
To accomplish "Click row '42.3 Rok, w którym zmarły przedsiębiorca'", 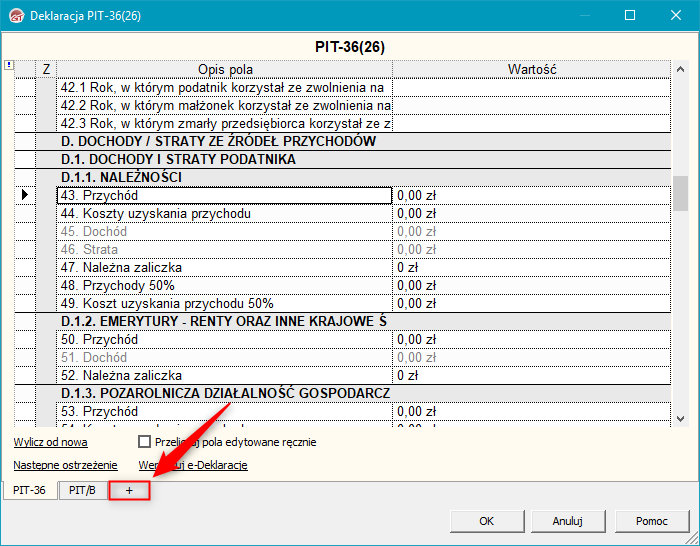I will (225, 124).
